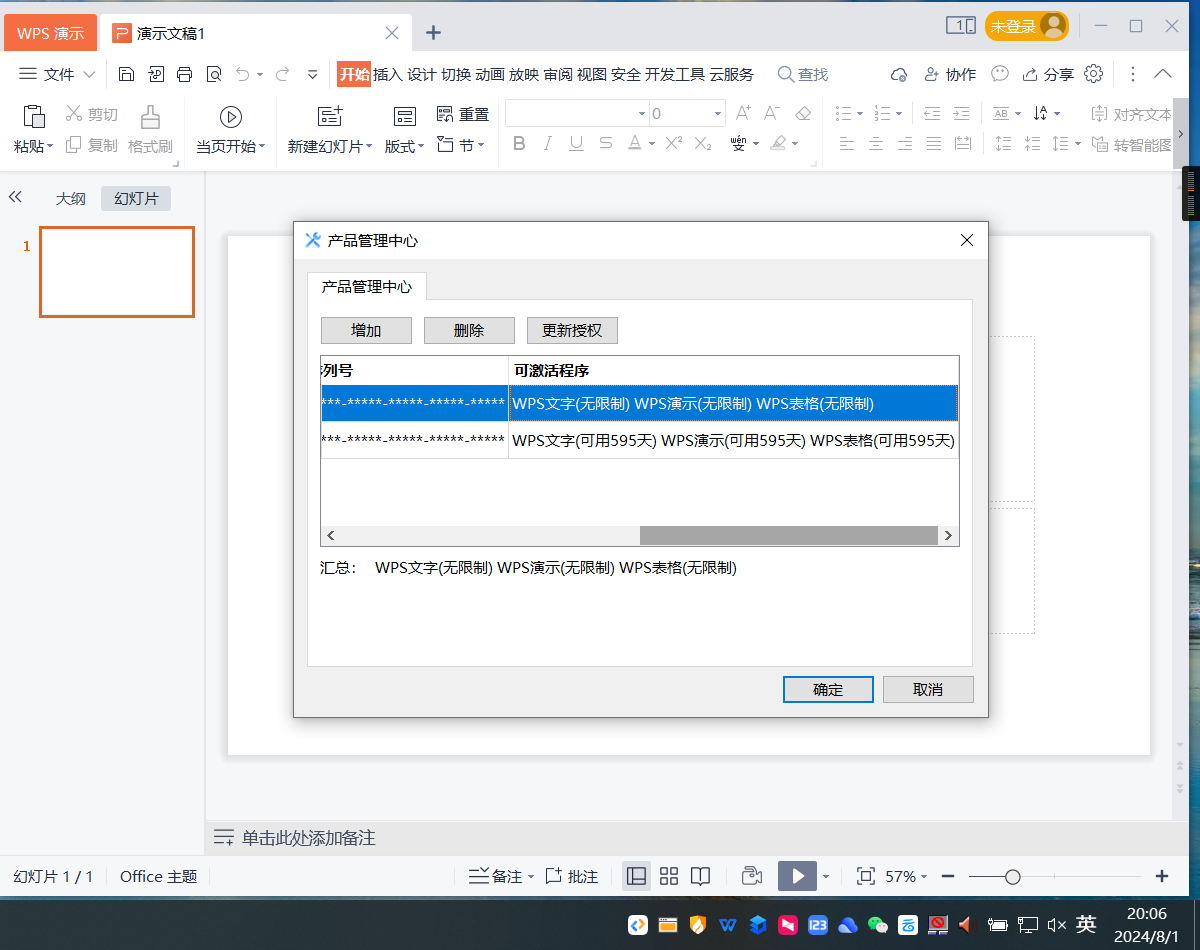Expand the 文件 menu dropdown
1200x950 pixels.
click(x=58, y=74)
